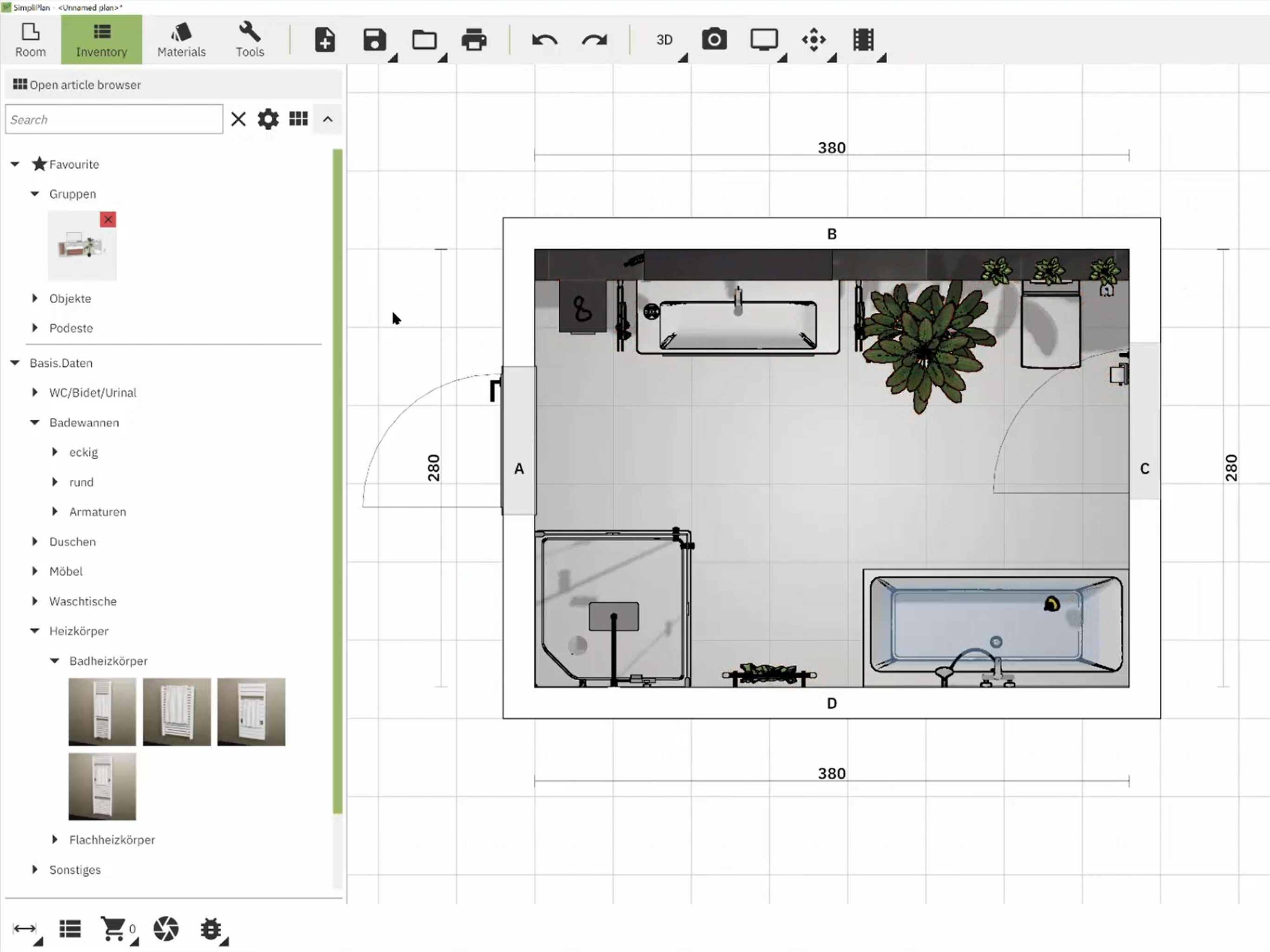Collapse the Badheizkörper subcategory
This screenshot has width=1270, height=952.
tap(54, 661)
